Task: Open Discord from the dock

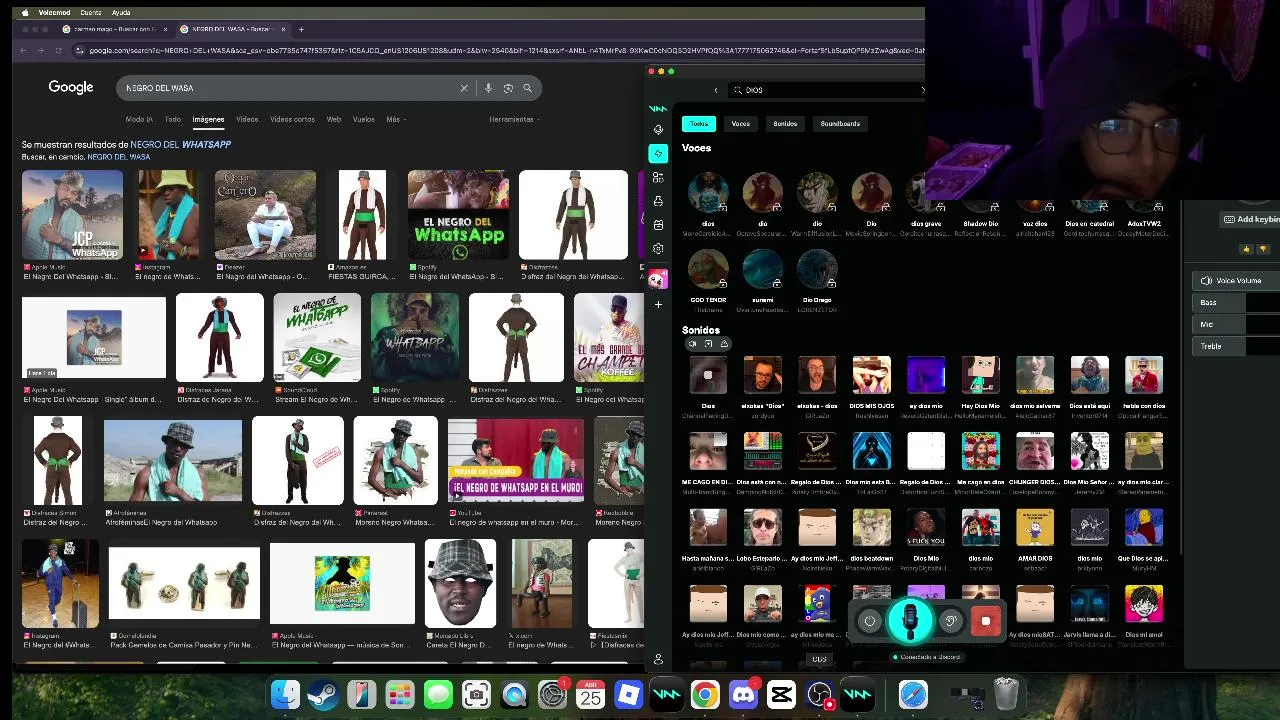Action: coord(743,694)
